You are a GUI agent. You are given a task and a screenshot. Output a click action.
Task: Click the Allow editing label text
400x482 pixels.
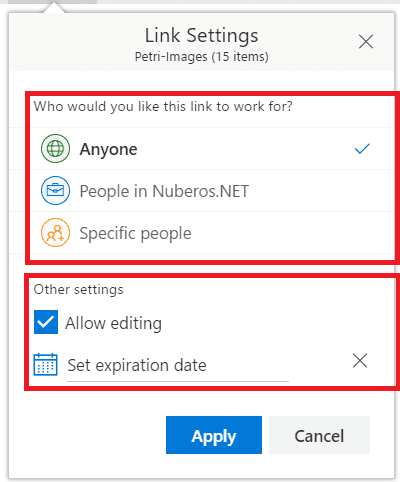point(114,323)
